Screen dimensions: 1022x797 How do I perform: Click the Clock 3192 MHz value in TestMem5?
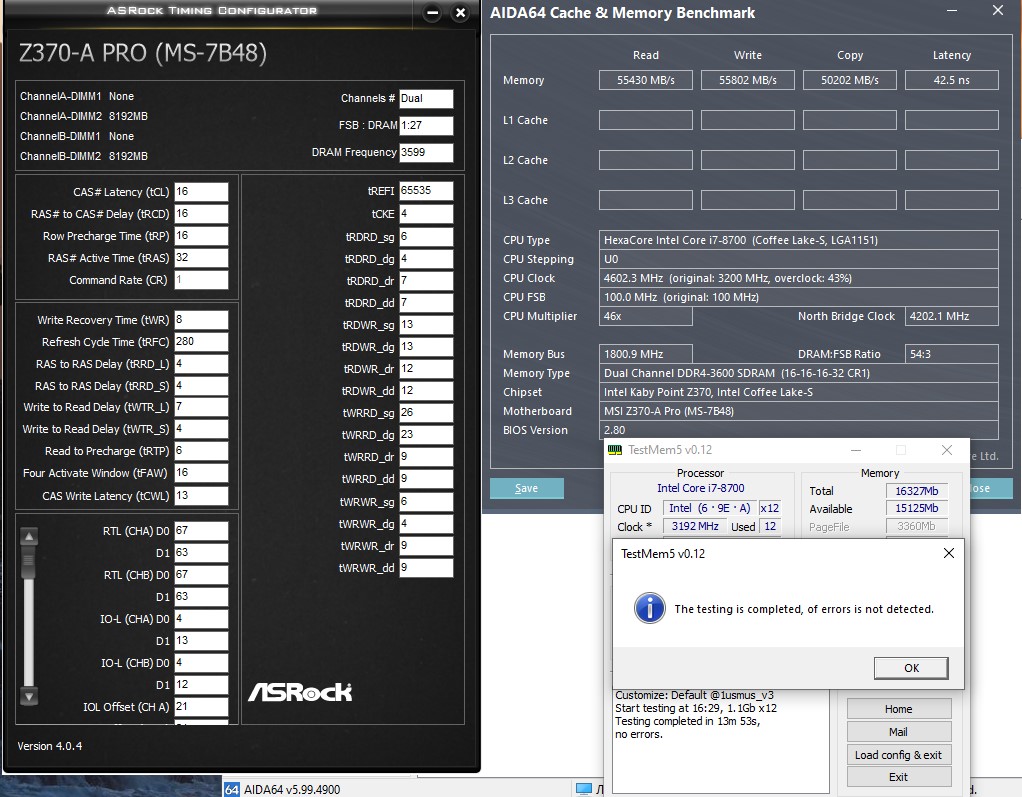pos(695,526)
